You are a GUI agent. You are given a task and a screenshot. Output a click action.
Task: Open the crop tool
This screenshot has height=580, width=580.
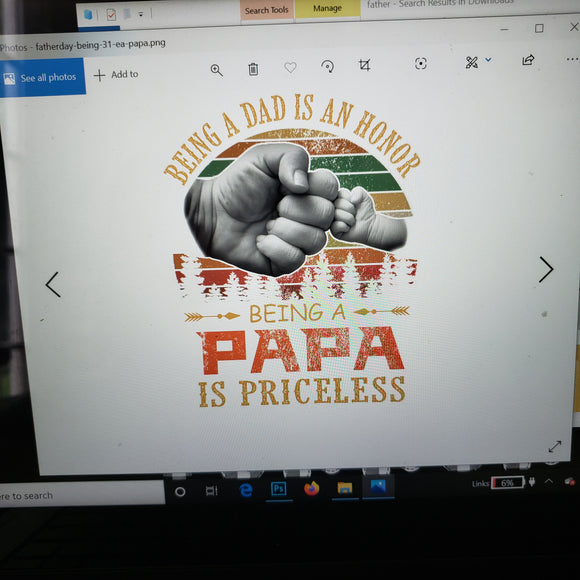click(x=364, y=65)
